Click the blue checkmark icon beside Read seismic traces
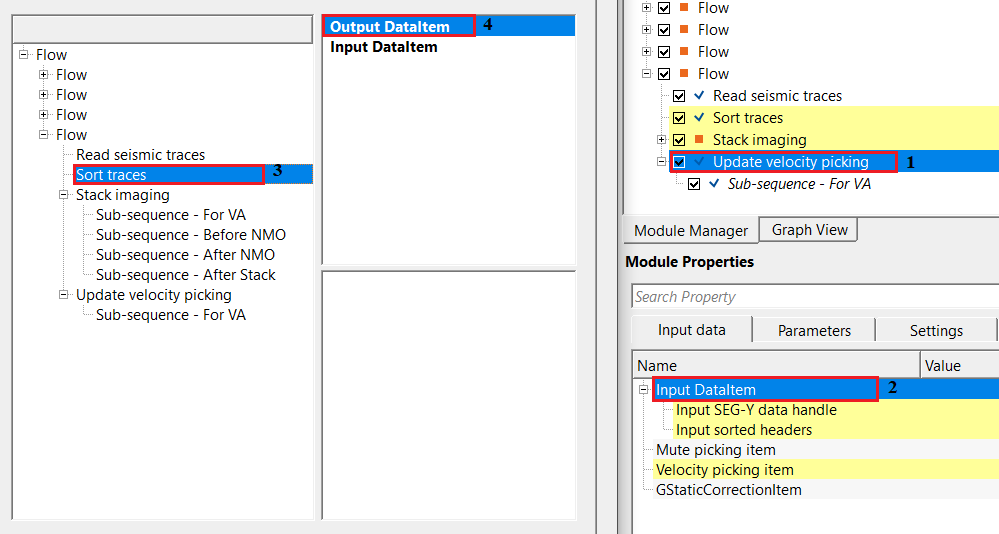The height and width of the screenshot is (534, 999). click(699, 96)
